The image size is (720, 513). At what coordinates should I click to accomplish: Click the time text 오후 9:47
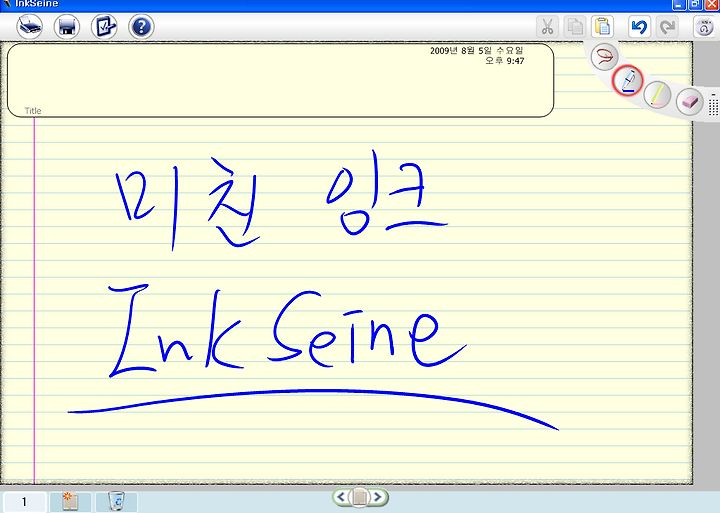click(x=505, y=61)
